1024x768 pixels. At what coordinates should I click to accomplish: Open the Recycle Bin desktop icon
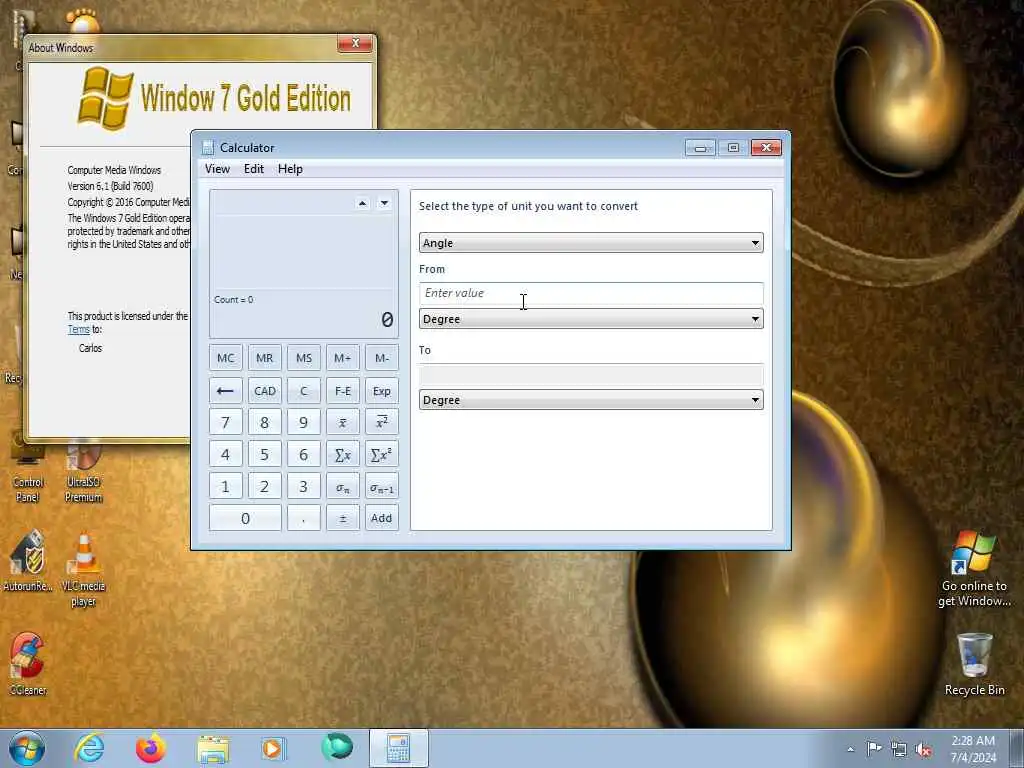click(974, 664)
